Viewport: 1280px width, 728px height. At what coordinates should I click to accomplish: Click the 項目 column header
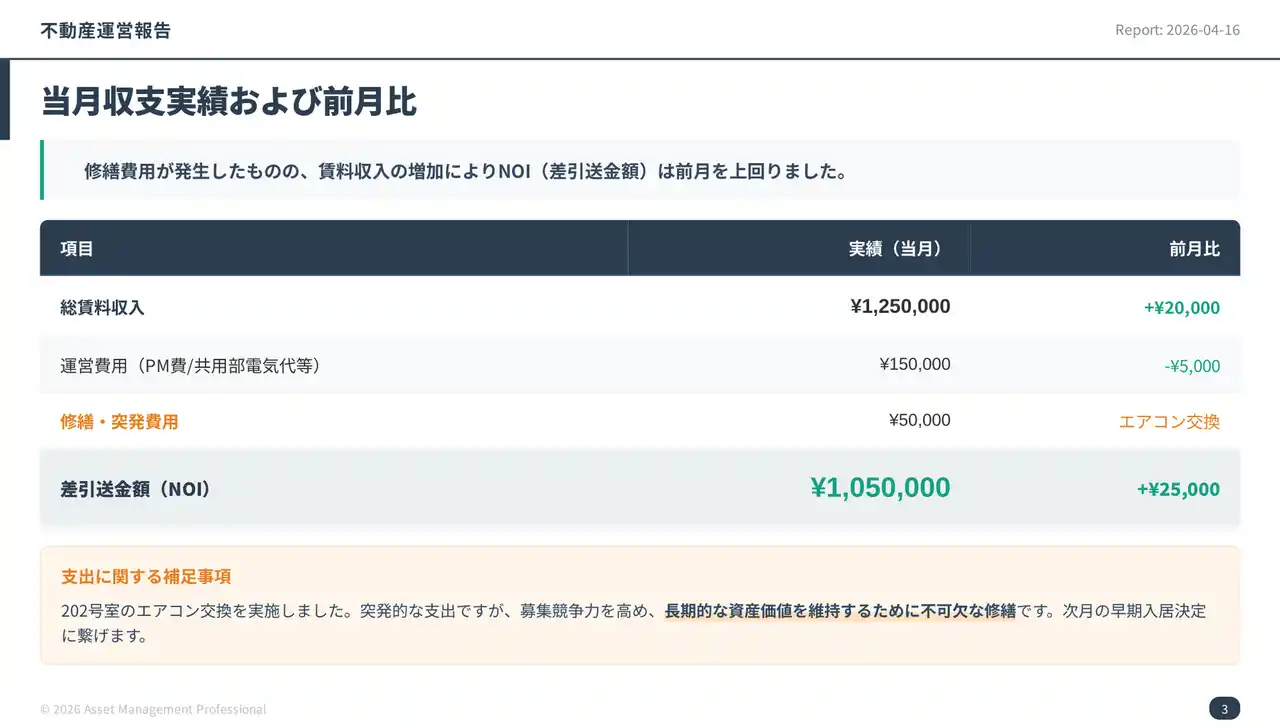[77, 249]
